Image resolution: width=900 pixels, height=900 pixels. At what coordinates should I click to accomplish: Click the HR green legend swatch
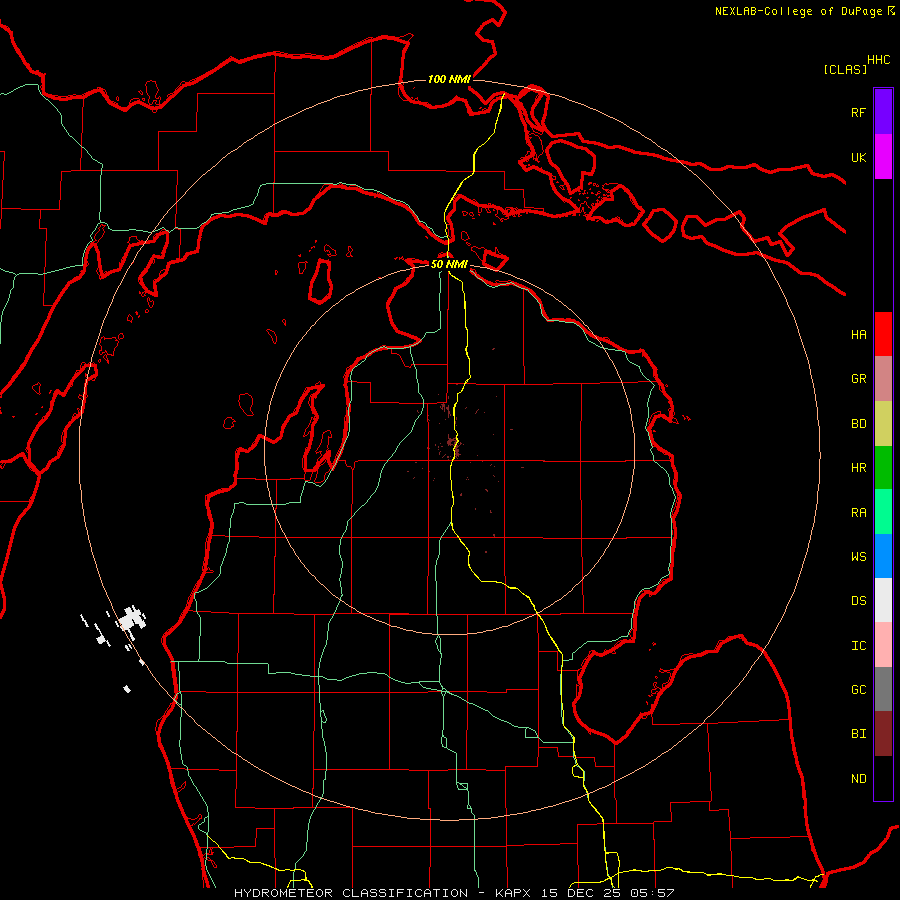coord(883,468)
